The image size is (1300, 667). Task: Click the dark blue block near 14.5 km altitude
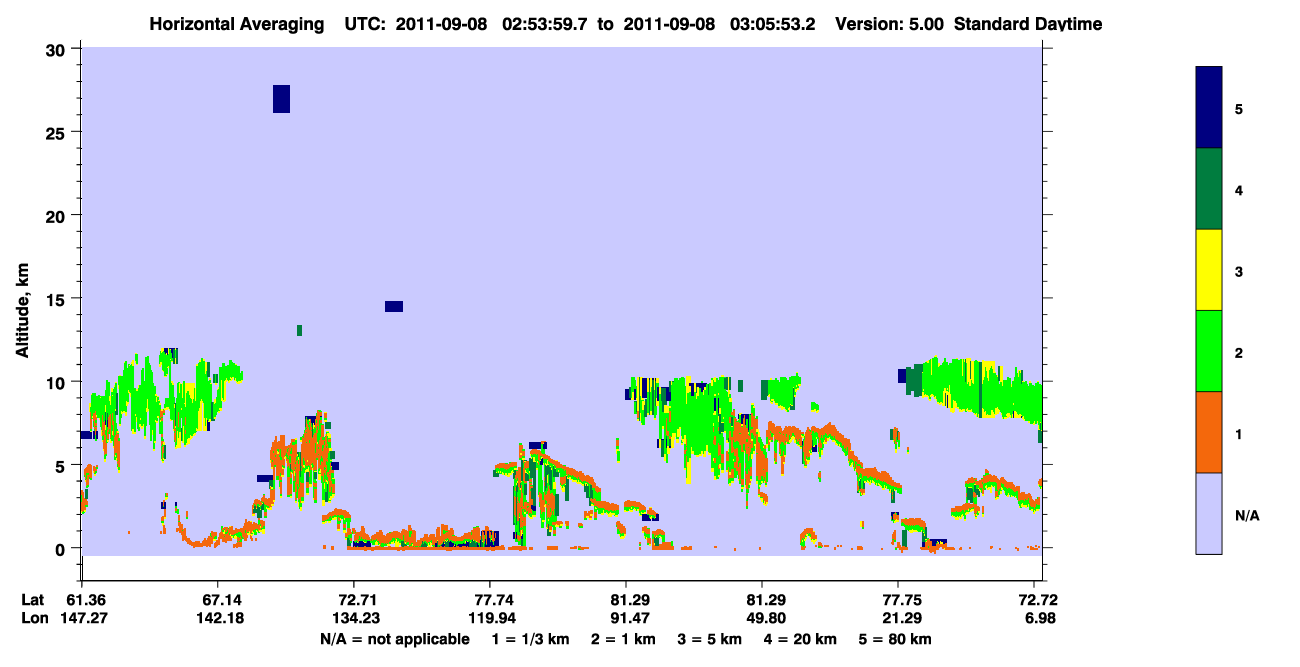point(394,306)
